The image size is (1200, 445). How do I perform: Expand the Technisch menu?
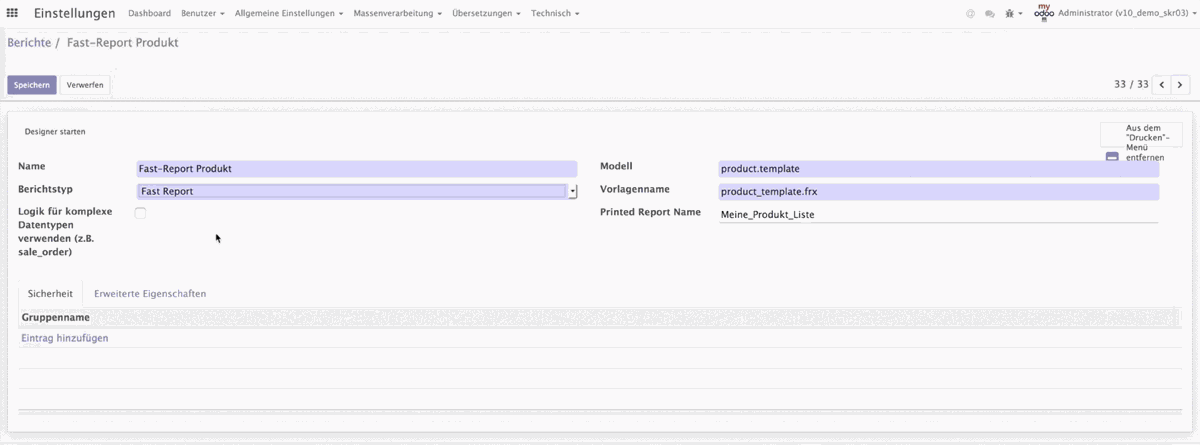click(555, 14)
